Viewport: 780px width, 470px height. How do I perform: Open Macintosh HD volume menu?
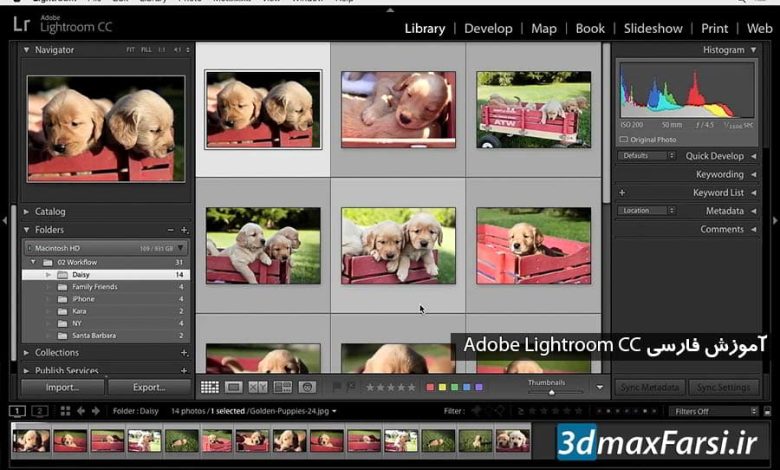tap(181, 248)
